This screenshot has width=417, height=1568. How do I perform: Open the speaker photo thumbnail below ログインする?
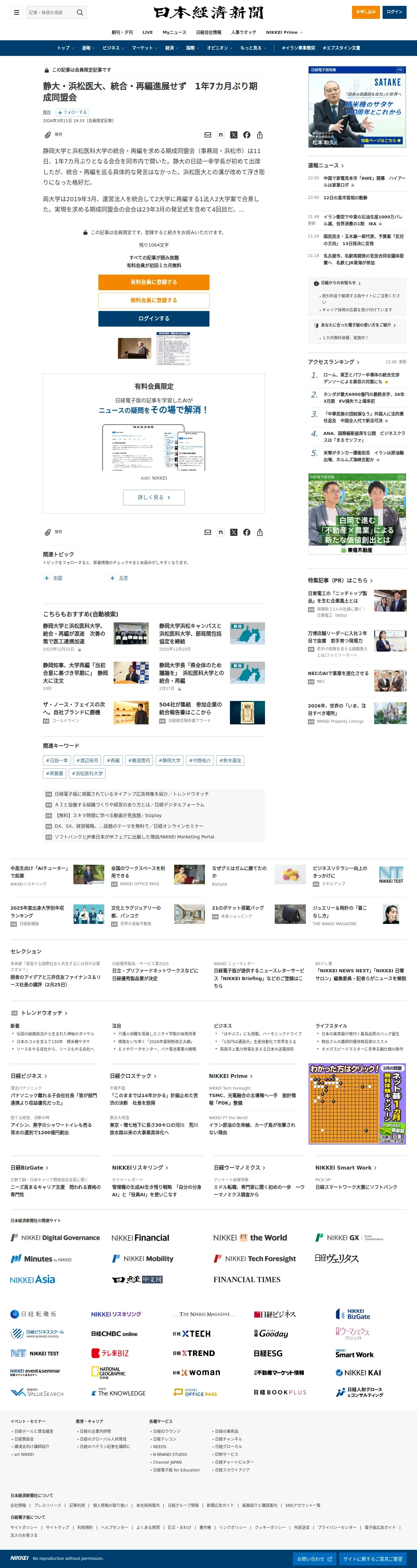coord(134,349)
